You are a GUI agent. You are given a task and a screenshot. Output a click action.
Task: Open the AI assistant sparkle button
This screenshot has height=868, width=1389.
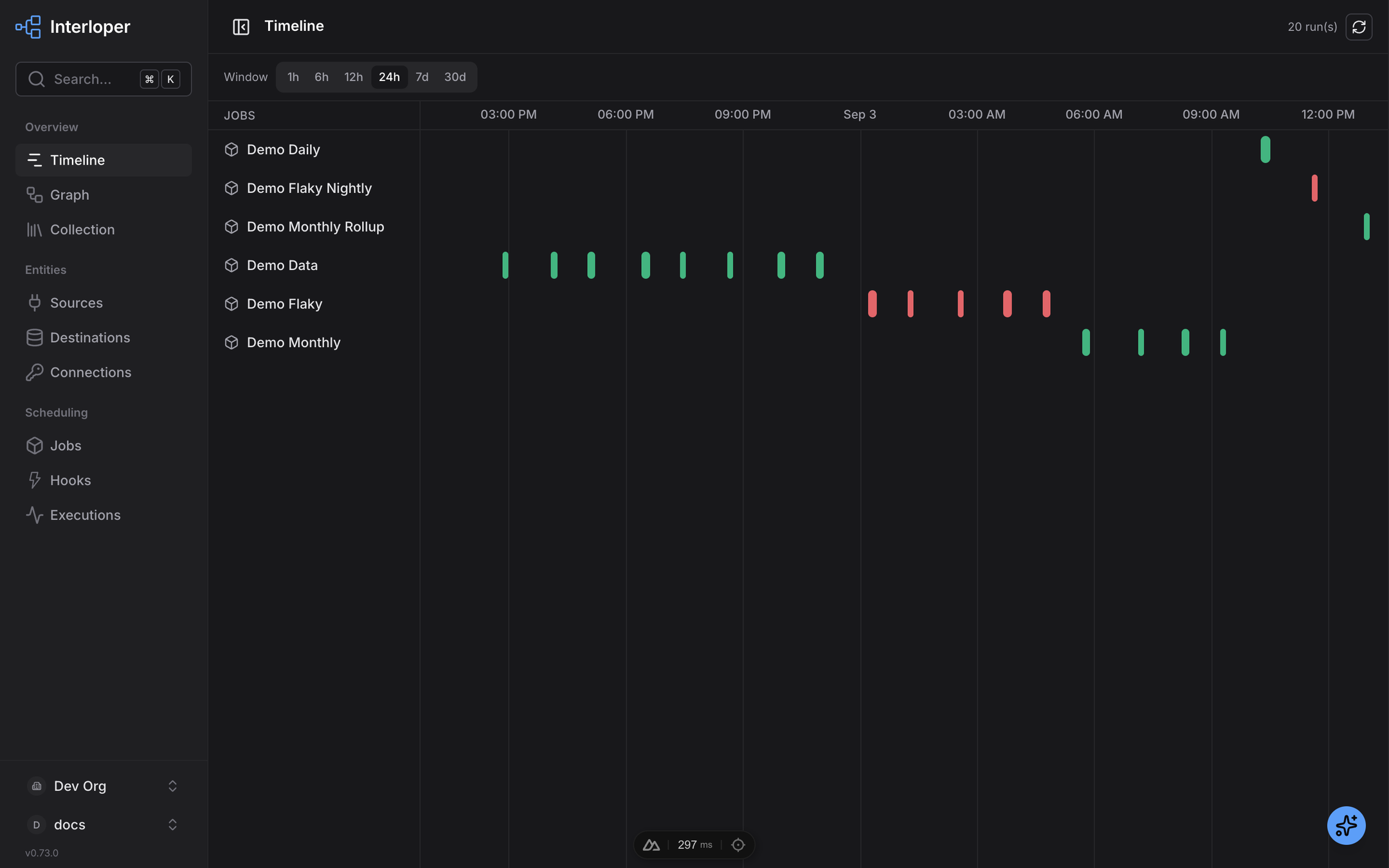tap(1346, 825)
